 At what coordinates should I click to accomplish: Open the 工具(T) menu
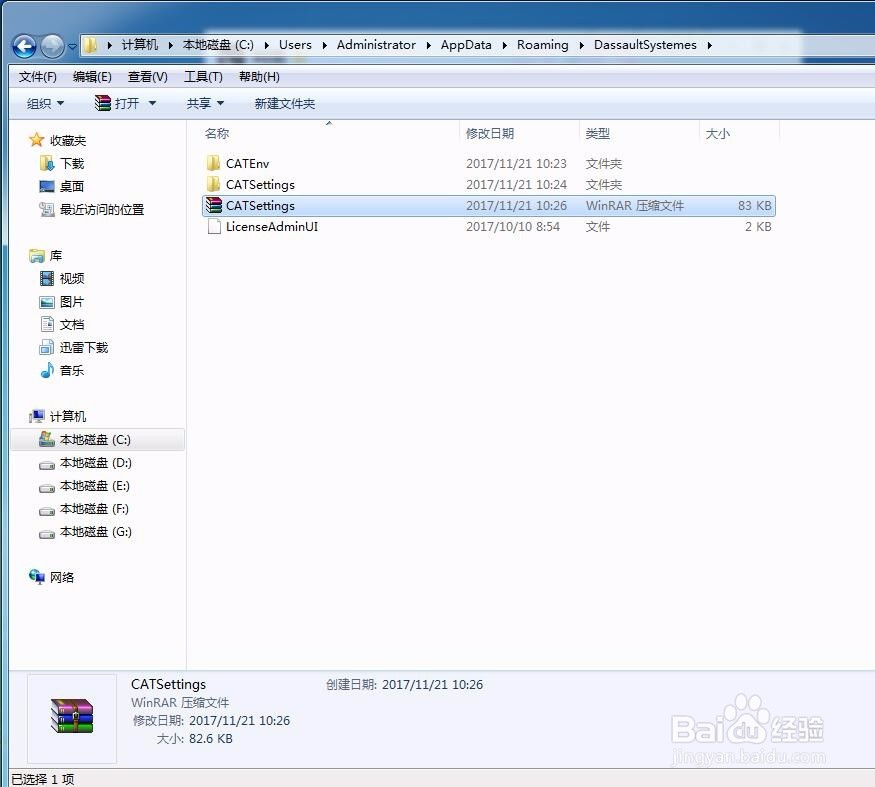point(203,76)
